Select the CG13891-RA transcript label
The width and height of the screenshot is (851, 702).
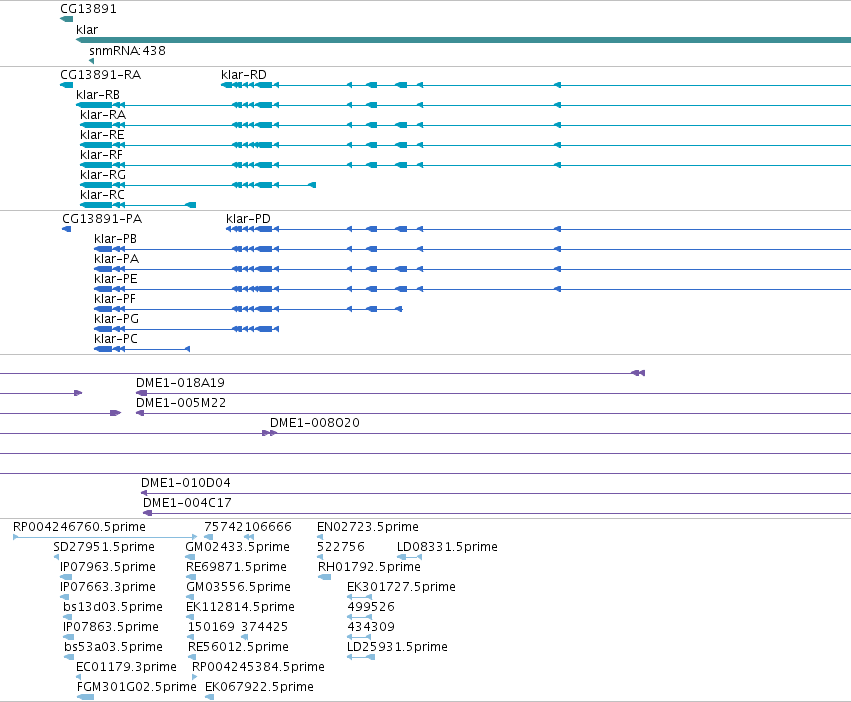coord(100,75)
